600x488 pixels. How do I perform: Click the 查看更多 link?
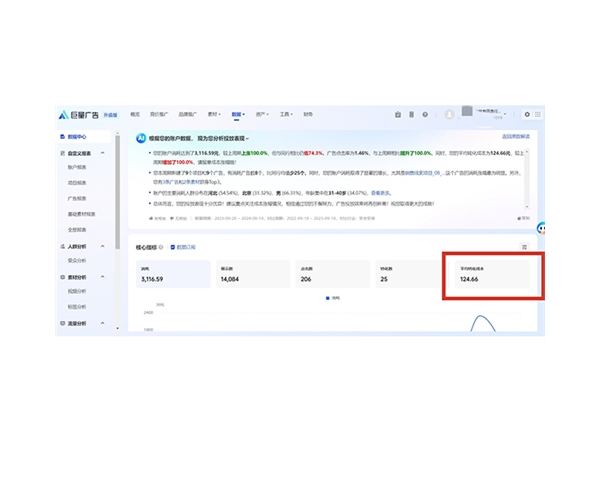pyautogui.click(x=380, y=193)
